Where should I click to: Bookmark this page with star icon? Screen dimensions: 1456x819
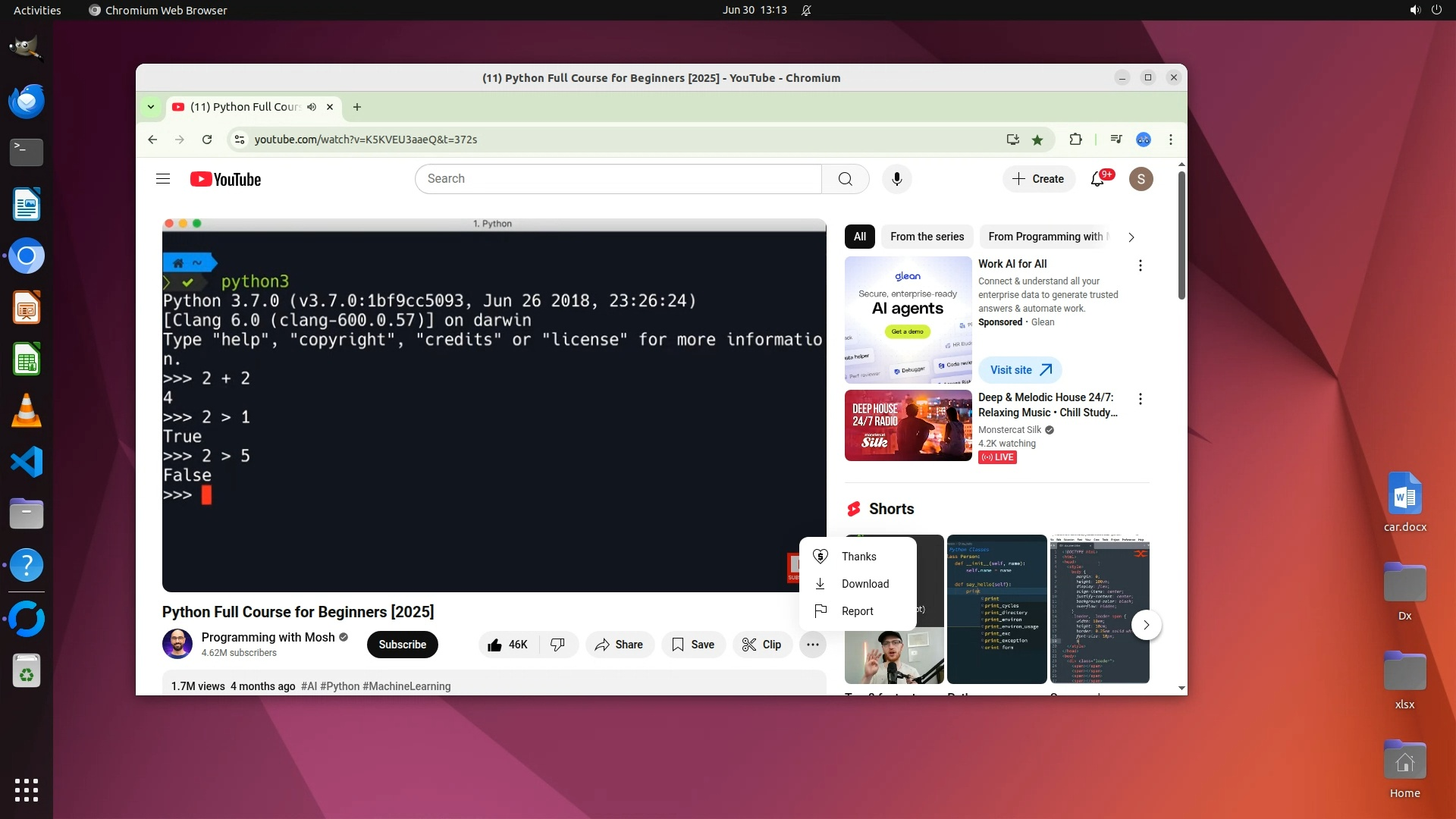click(x=1037, y=140)
